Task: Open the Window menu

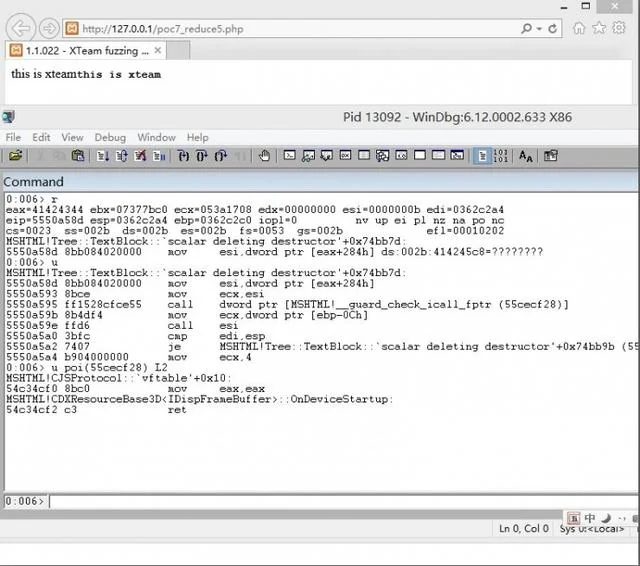Action: 156,137
